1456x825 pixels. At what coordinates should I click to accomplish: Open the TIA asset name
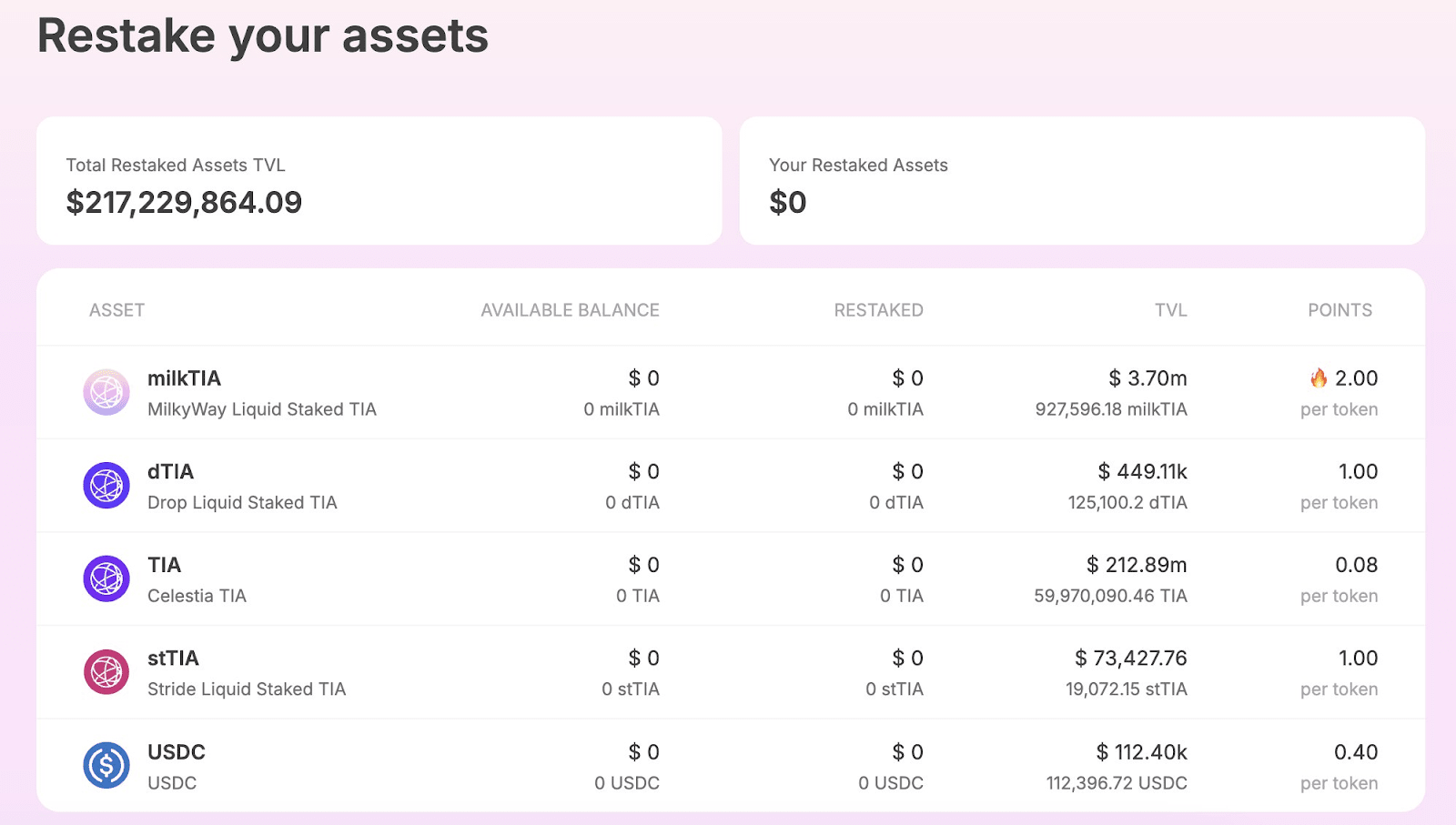[164, 565]
